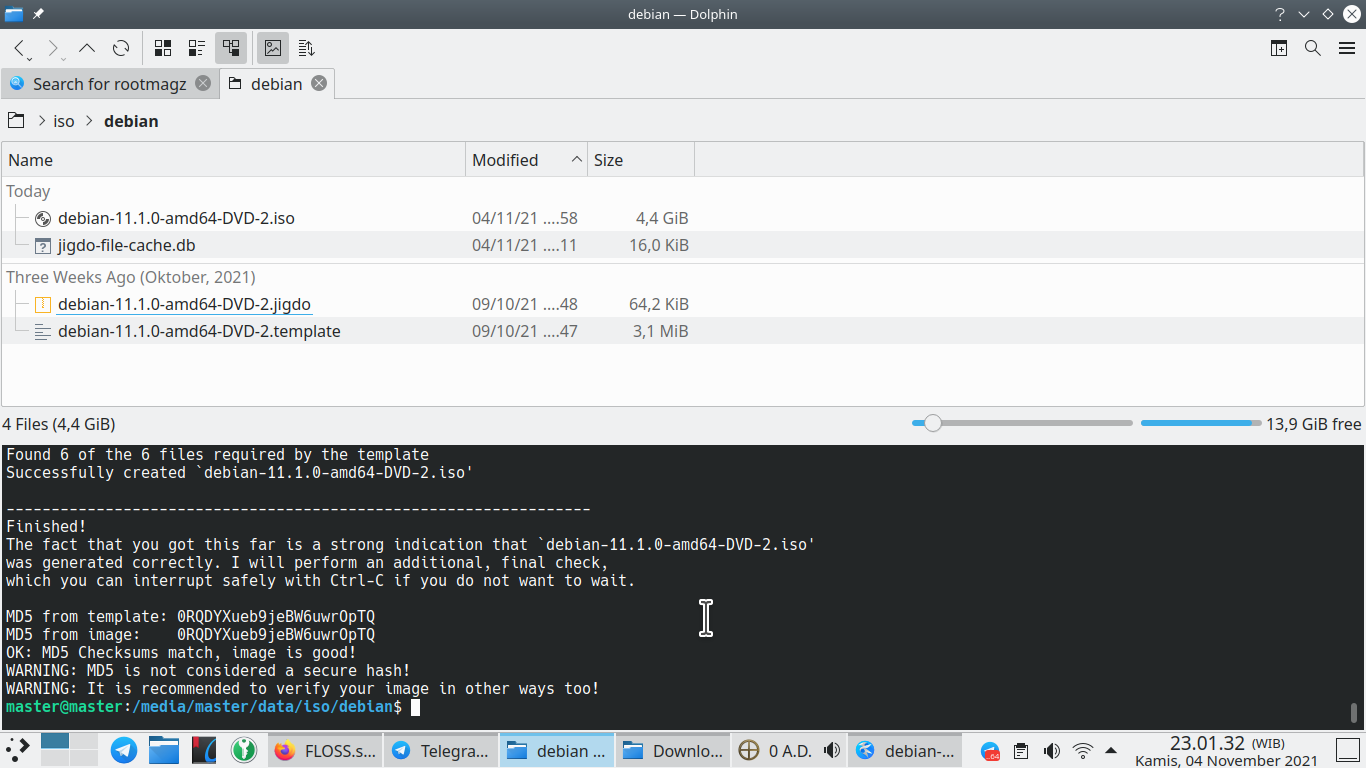Image resolution: width=1366 pixels, height=768 pixels.
Task: Toggle the pin window on all desktops
Action: pos(38,14)
